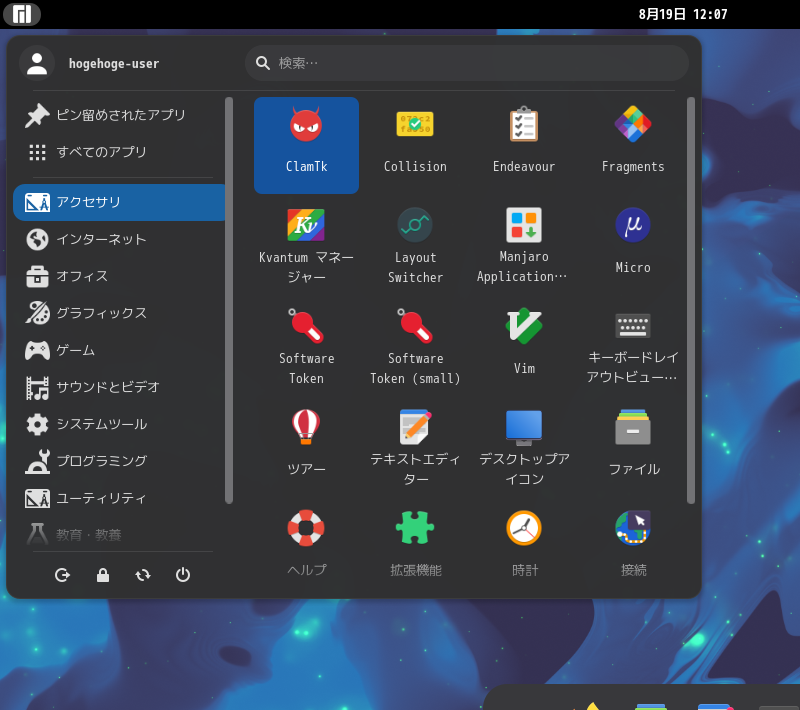
Task: Click the logout icon
Action: pos(62,575)
